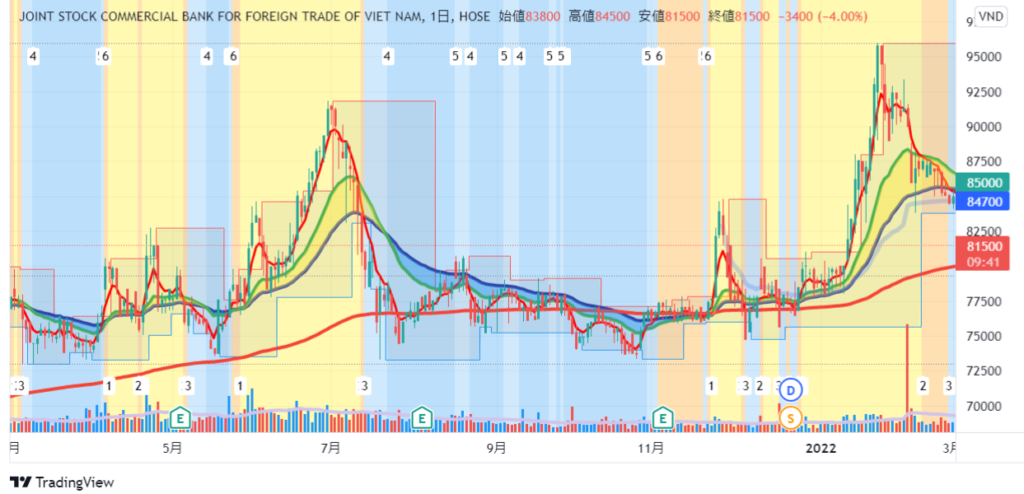Image resolution: width=1024 pixels, height=494 pixels.
Task: Click the orange split S marker
Action: (792, 417)
